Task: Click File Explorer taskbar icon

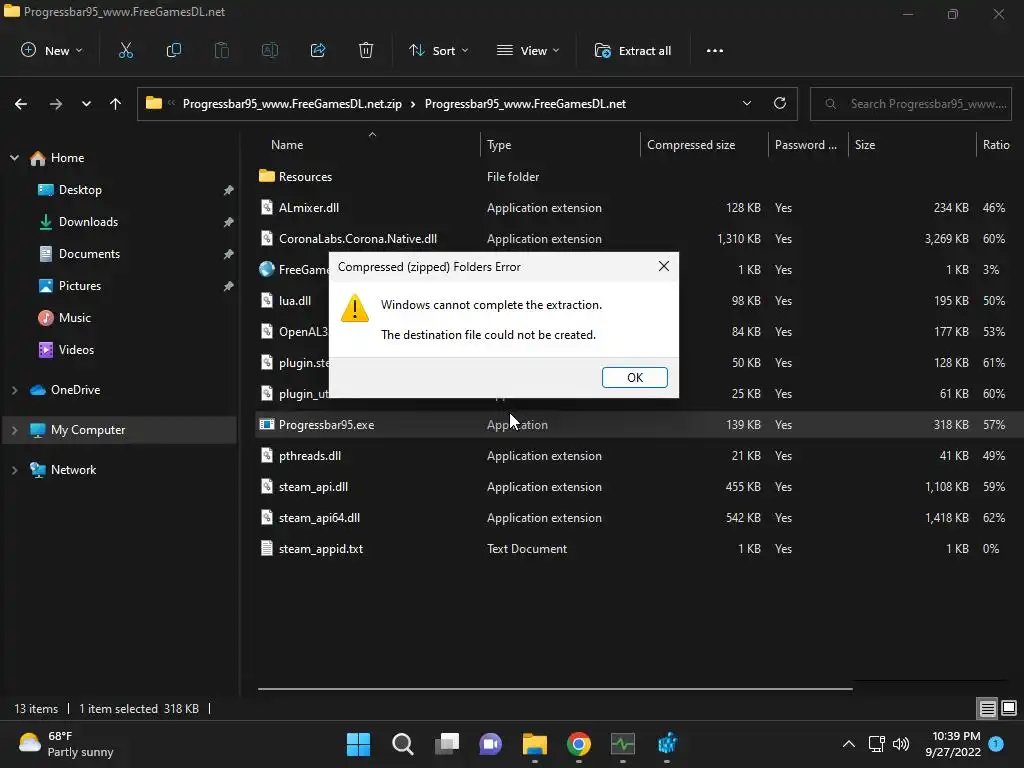Action: (x=534, y=744)
